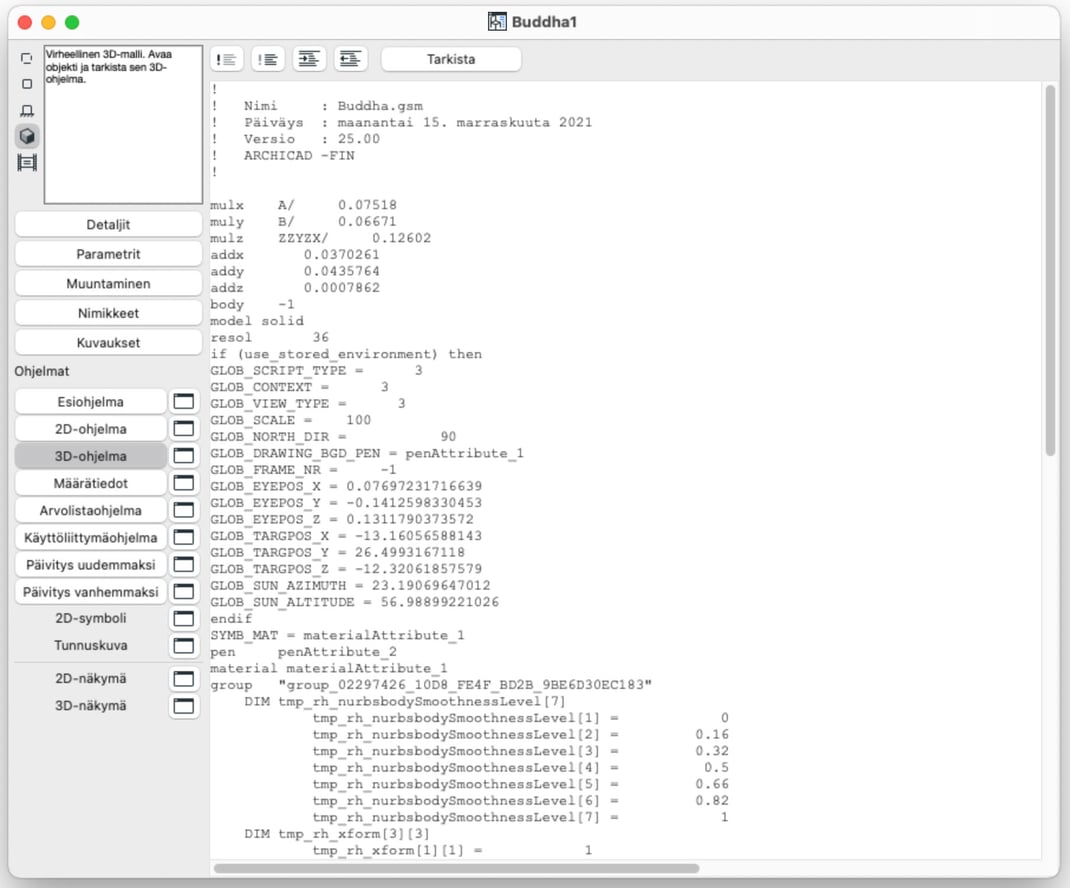Show the 2D-näkymä view
The width and height of the screenshot is (1070, 888).
[91, 678]
